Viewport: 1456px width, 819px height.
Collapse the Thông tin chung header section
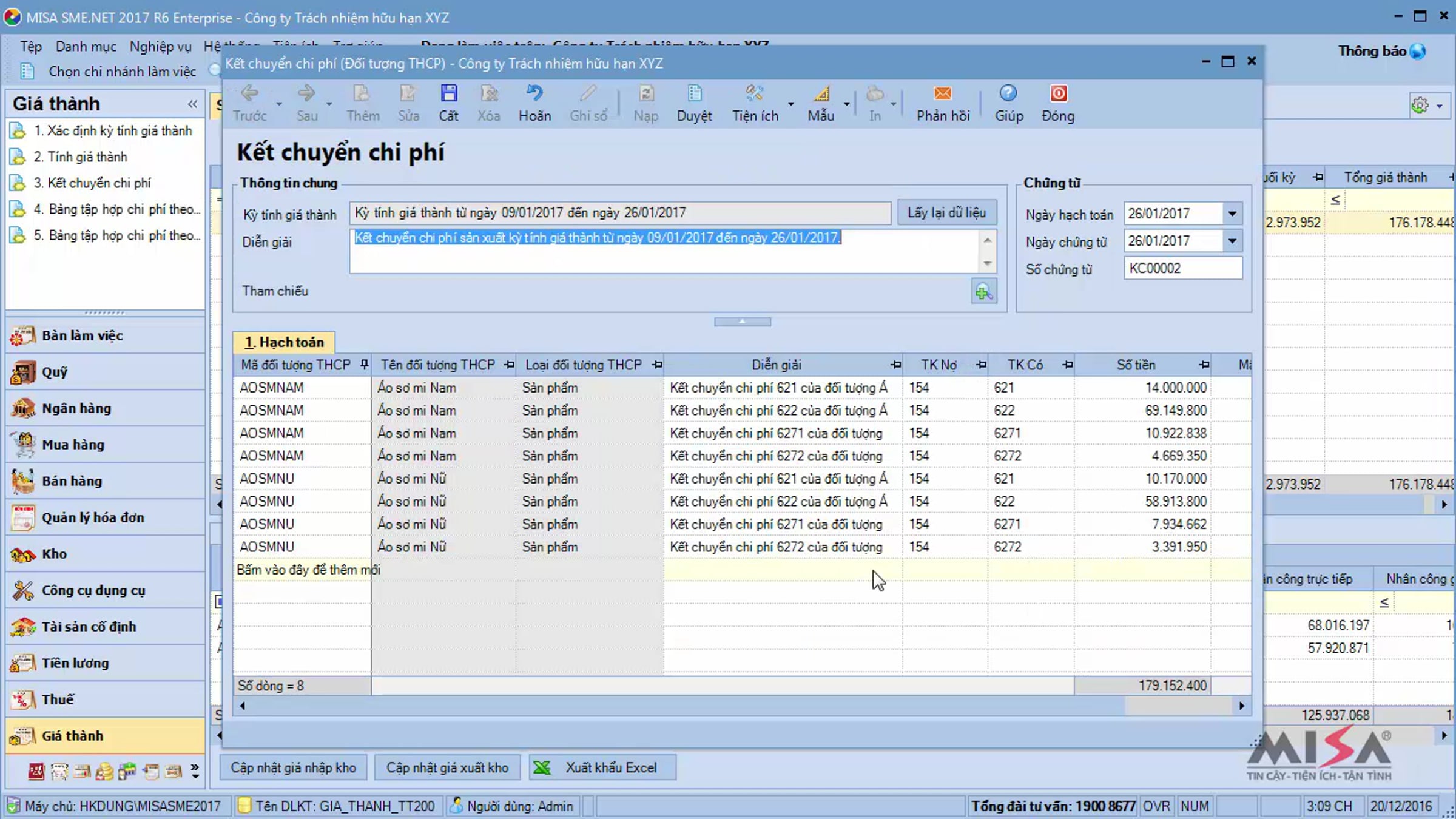tap(742, 322)
